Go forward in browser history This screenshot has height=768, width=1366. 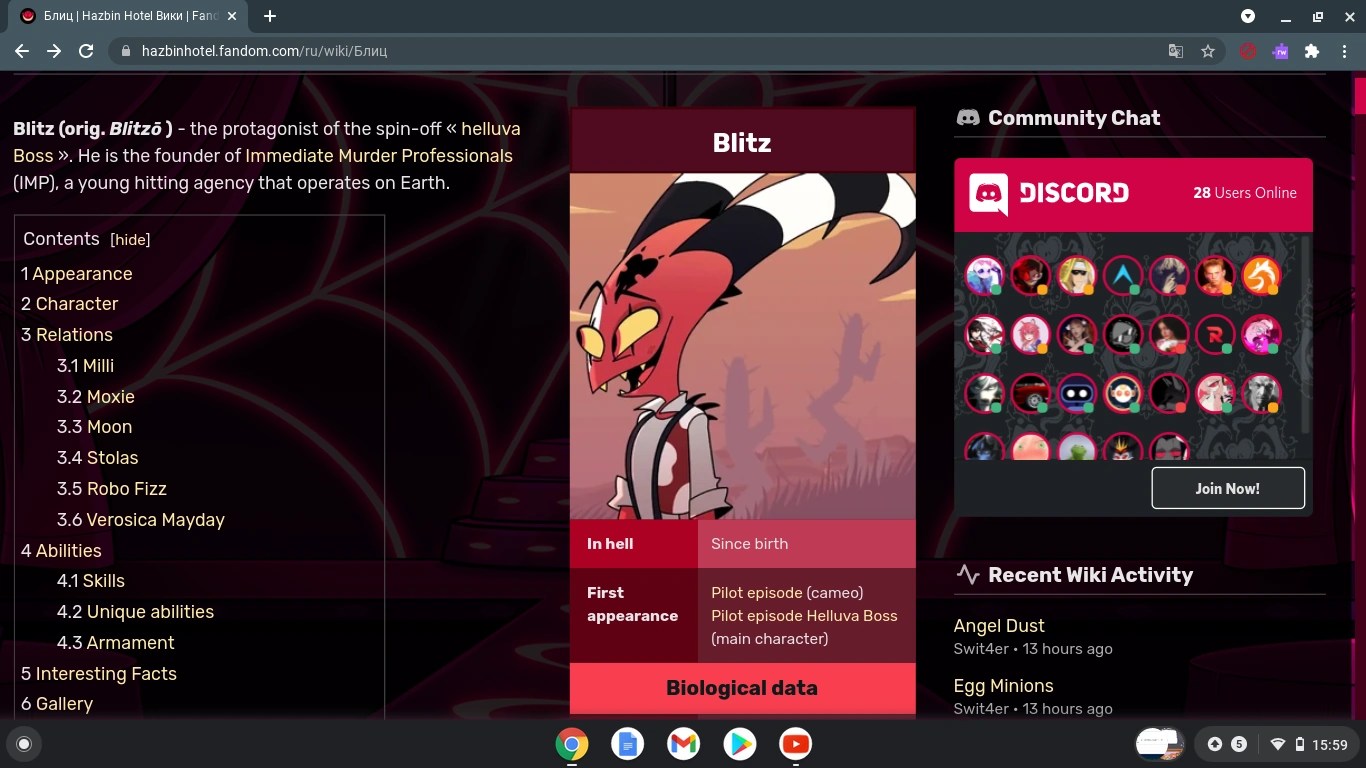coord(54,51)
